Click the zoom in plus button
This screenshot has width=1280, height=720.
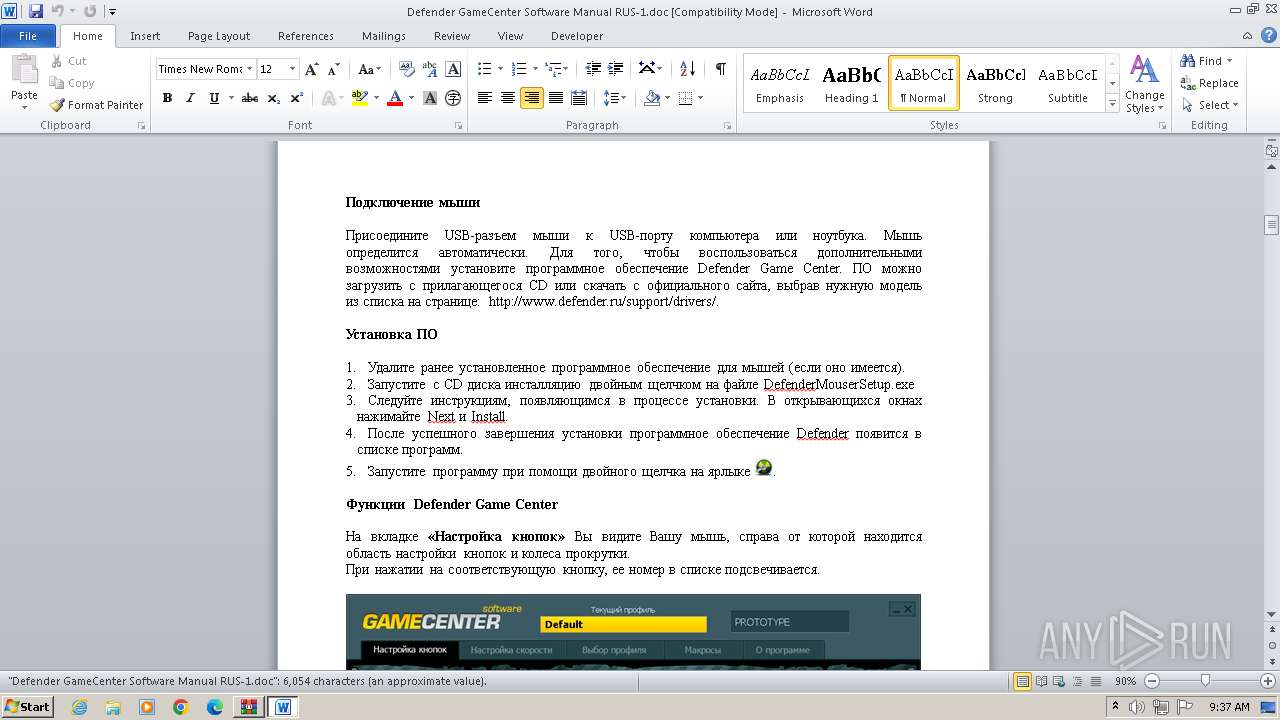click(x=1268, y=681)
